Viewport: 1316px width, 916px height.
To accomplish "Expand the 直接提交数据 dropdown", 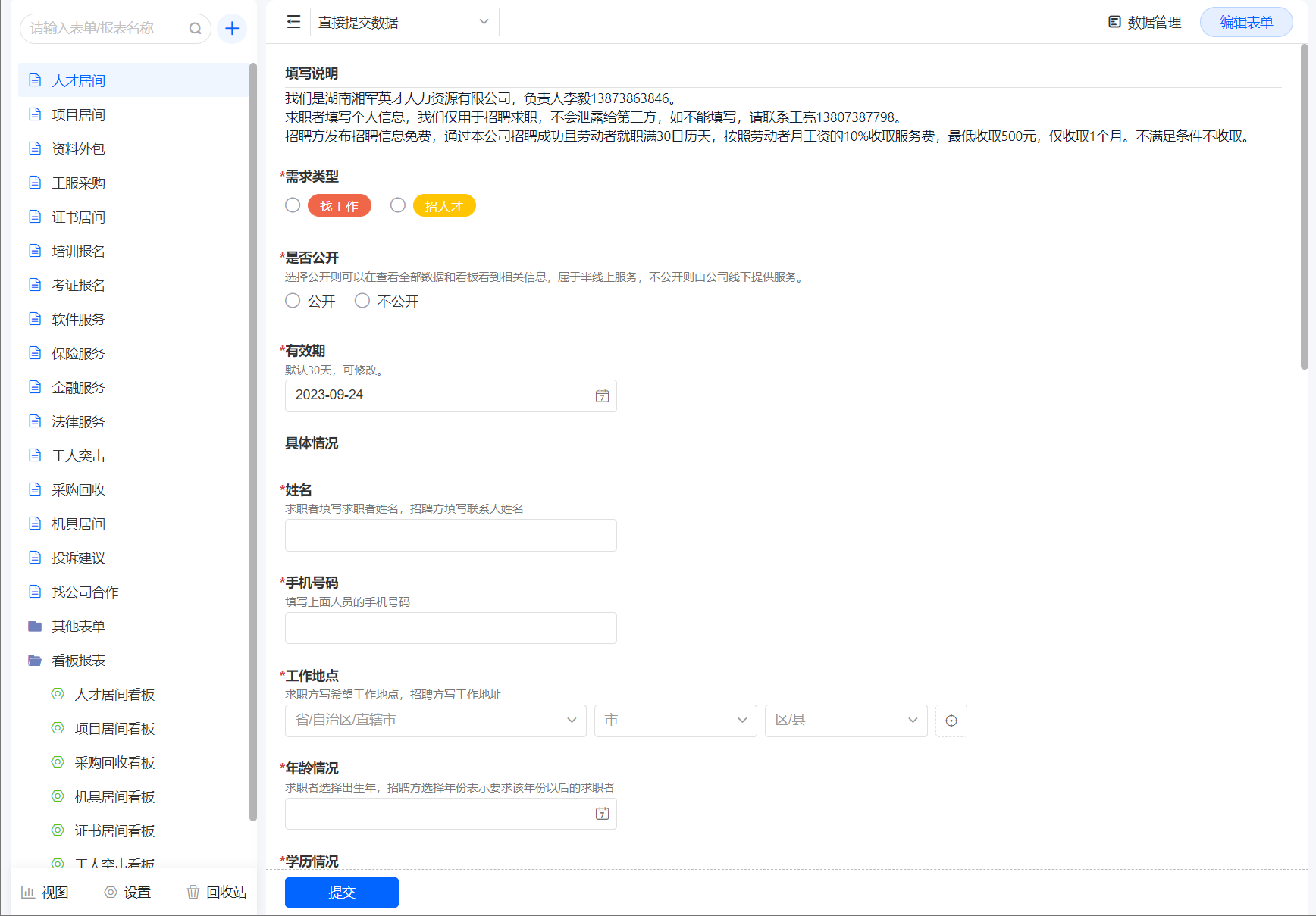I will pyautogui.click(x=404, y=22).
